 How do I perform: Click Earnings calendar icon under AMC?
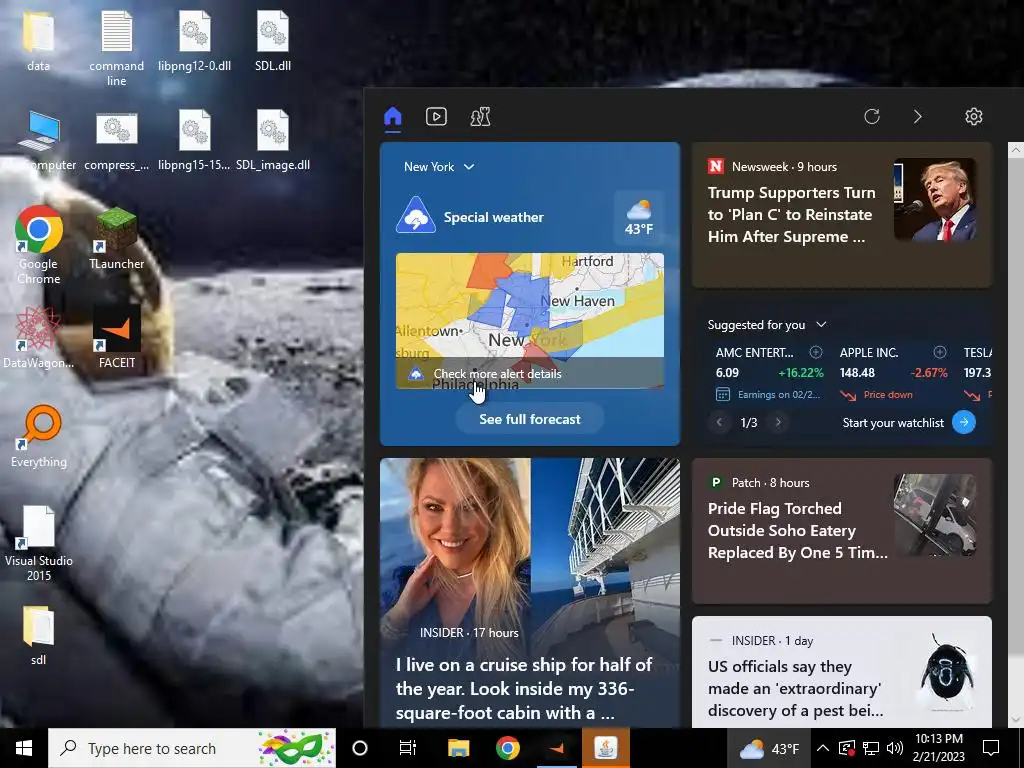point(722,394)
